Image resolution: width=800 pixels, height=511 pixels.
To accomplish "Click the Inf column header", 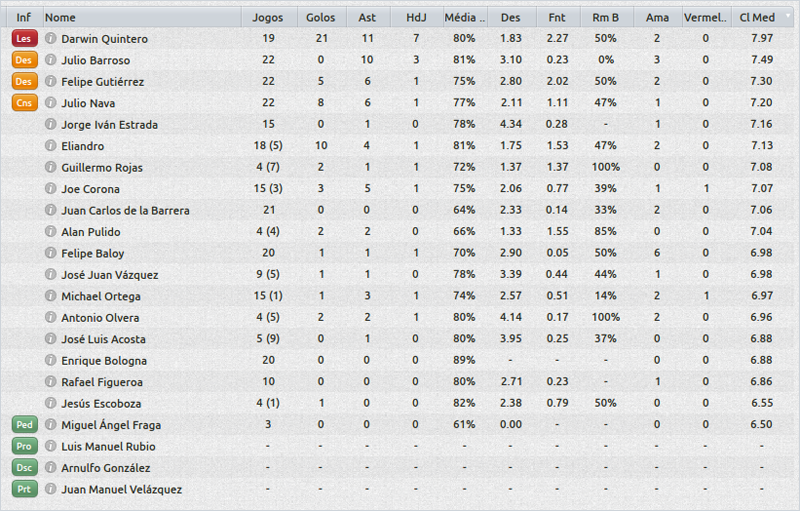I will point(23,18).
